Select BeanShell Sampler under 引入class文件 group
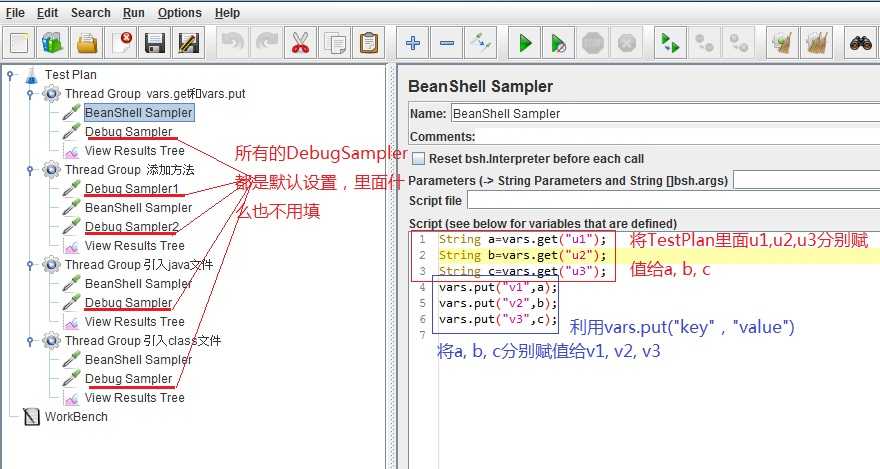 coord(139,360)
